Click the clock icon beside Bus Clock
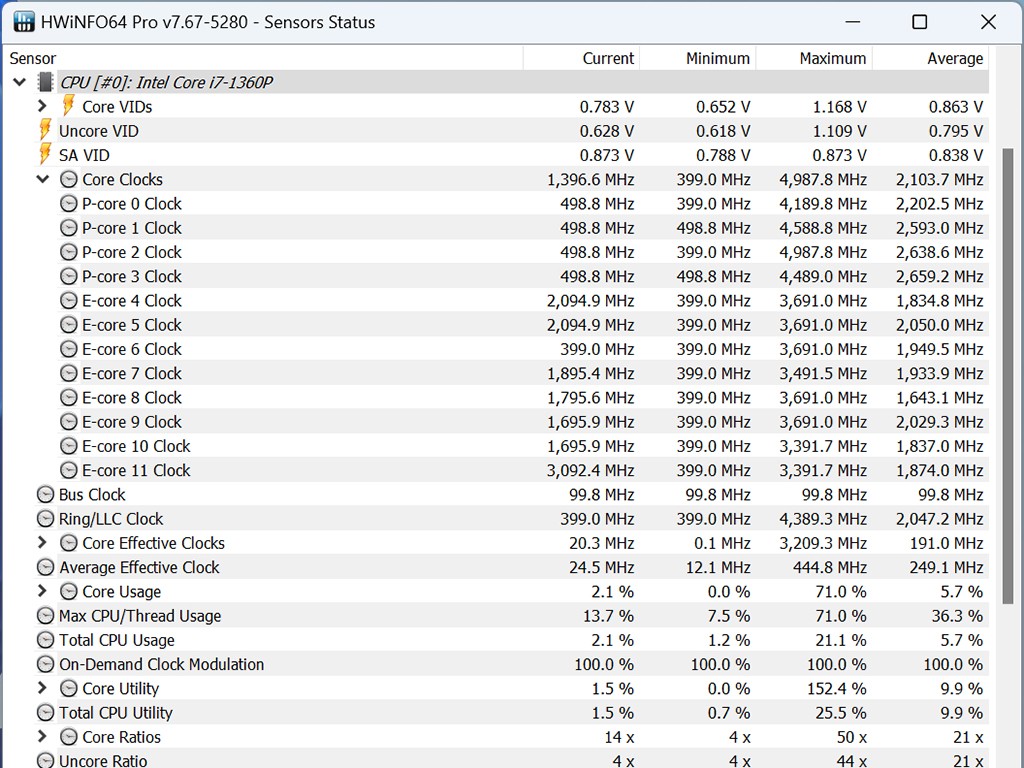This screenshot has height=768, width=1024. coord(45,494)
